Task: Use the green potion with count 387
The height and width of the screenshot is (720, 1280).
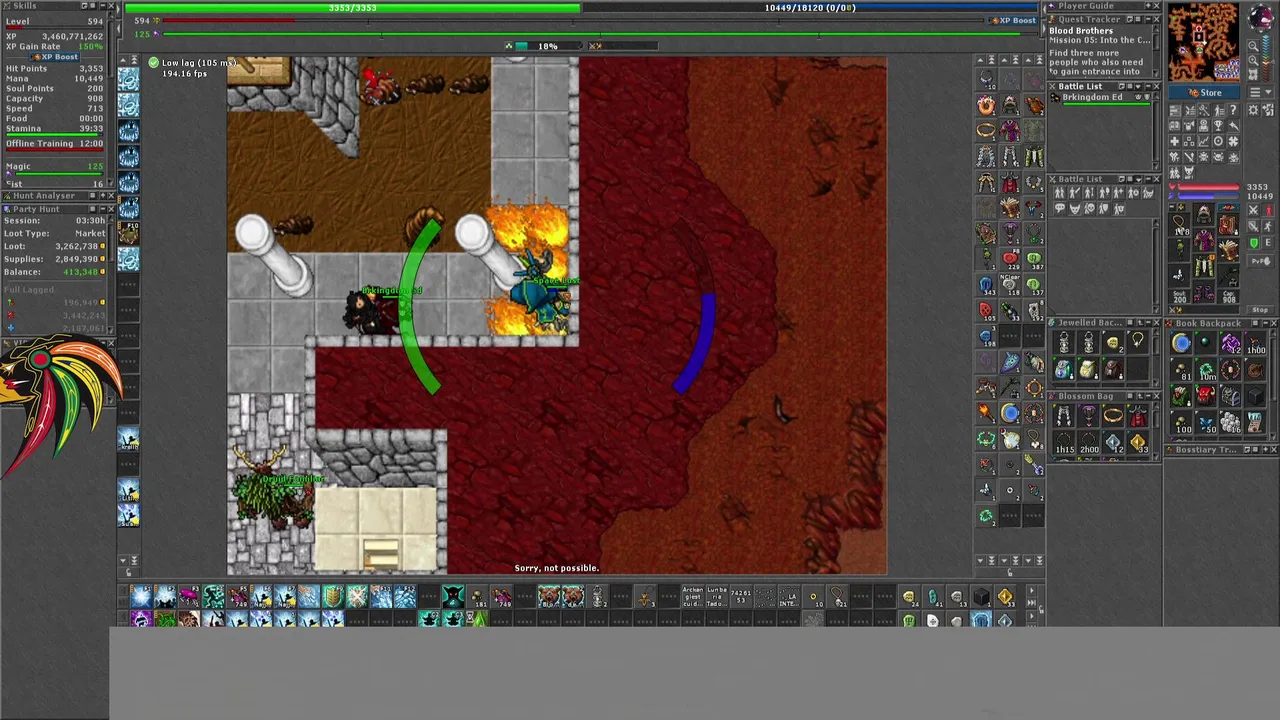Action: 1033,258
